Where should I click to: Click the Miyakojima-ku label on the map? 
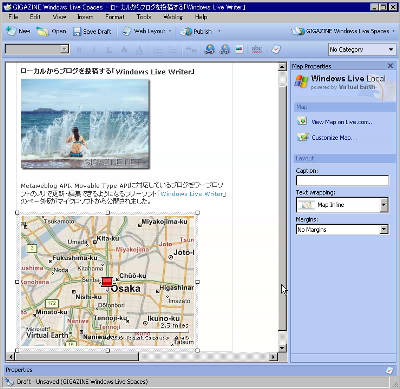tap(164, 221)
